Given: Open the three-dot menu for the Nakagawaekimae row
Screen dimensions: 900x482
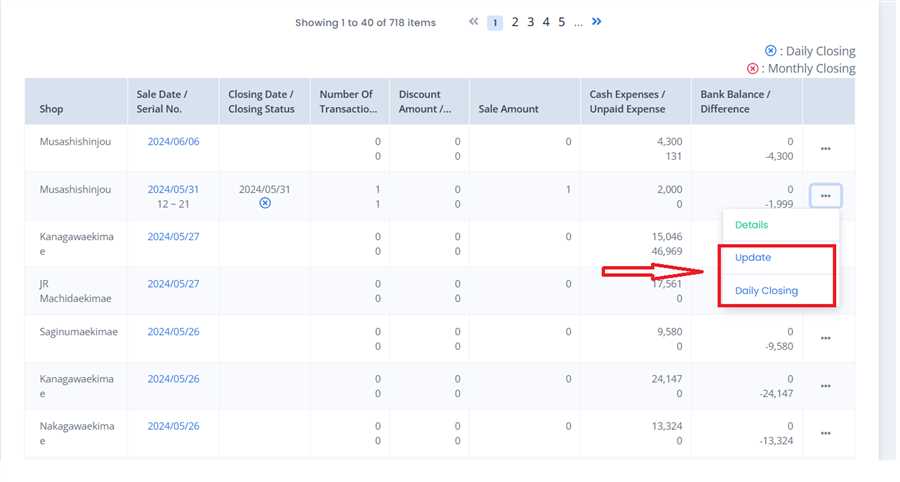Looking at the screenshot, I should (x=825, y=433).
